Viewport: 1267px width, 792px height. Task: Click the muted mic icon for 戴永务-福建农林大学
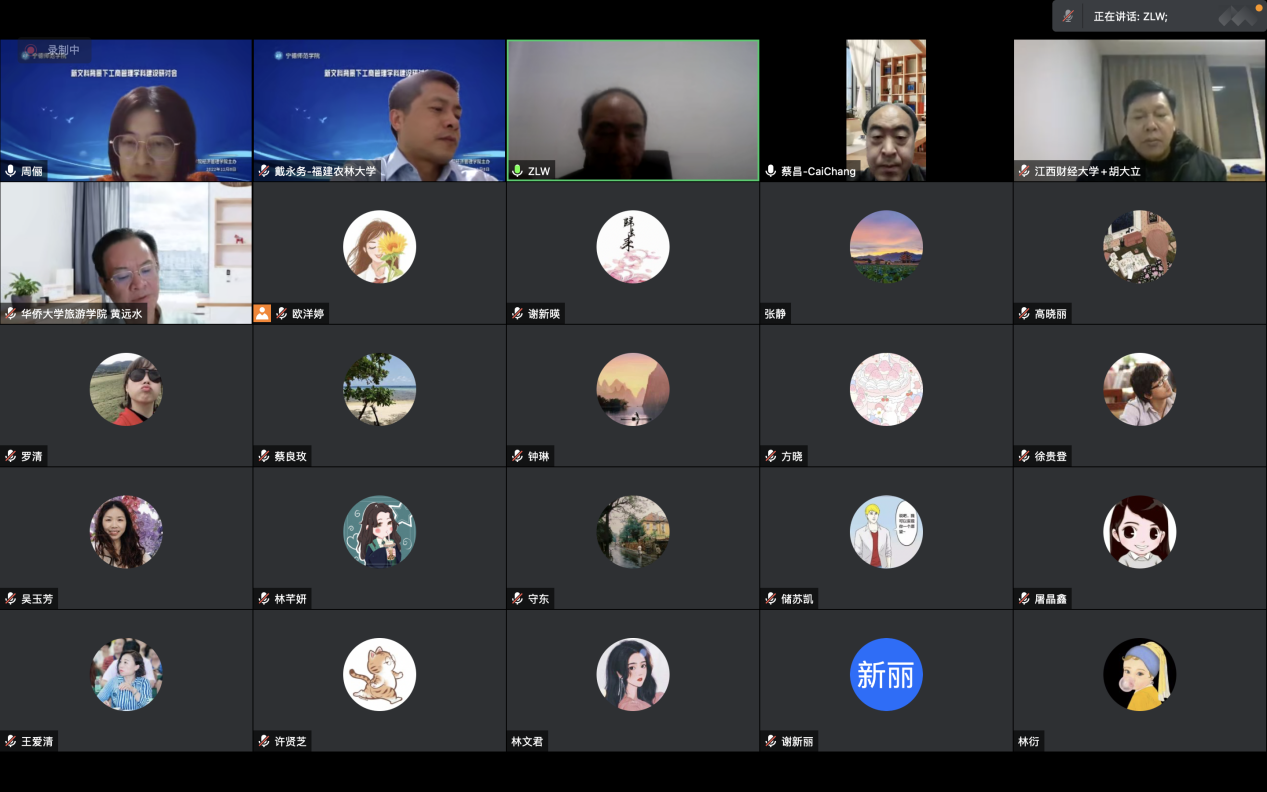264,171
